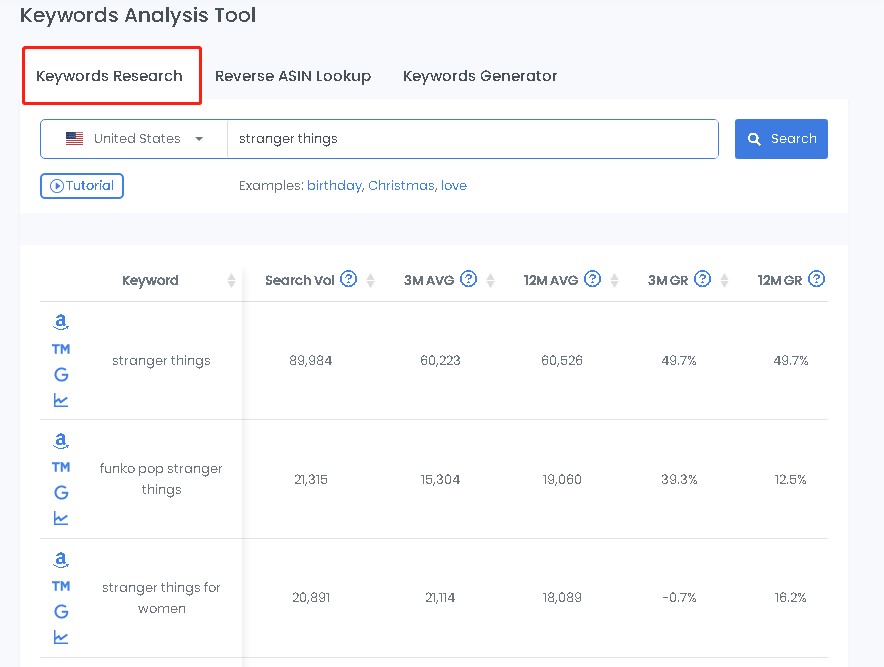The height and width of the screenshot is (667, 884).
Task: Open Google search icon for stranger things row
Action: pyautogui.click(x=61, y=374)
